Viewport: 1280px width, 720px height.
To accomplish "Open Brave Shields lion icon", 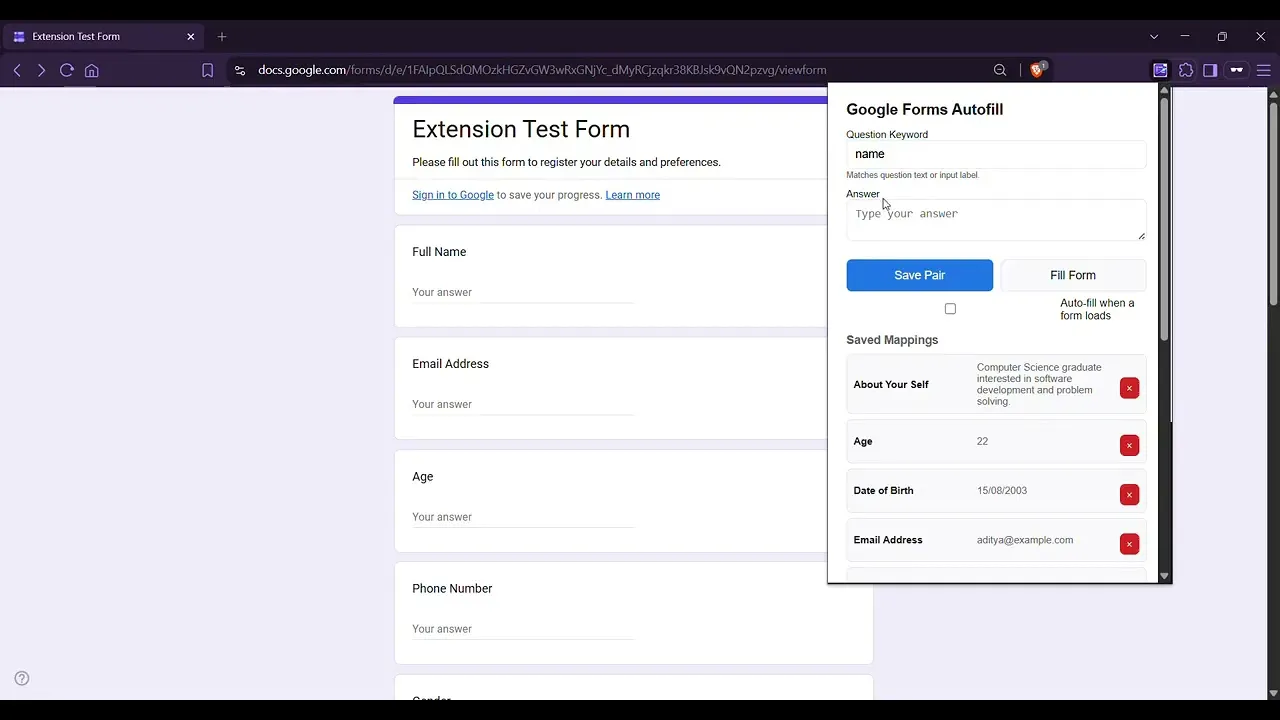I will pos(1037,70).
